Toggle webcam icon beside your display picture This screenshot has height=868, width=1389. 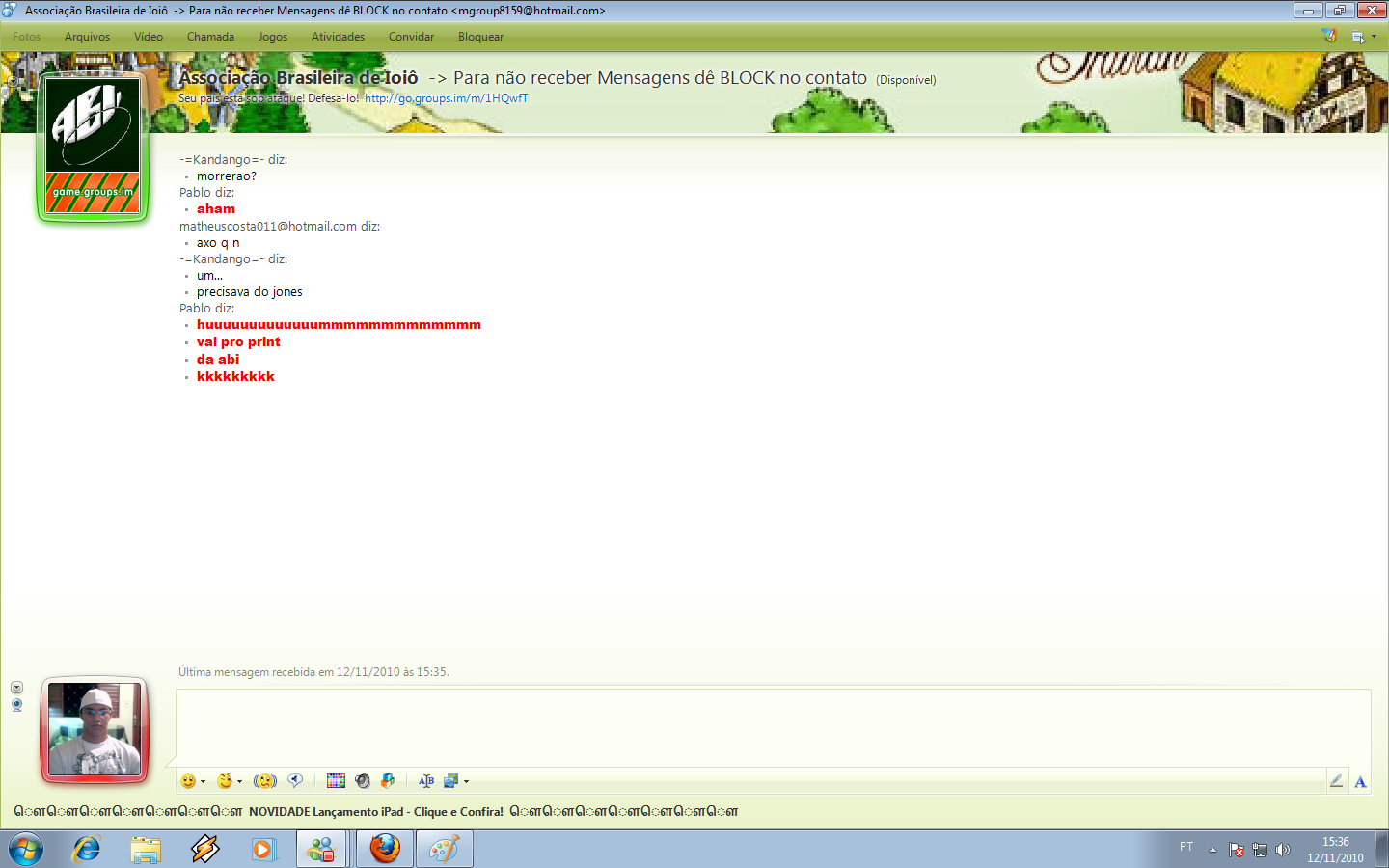16,705
